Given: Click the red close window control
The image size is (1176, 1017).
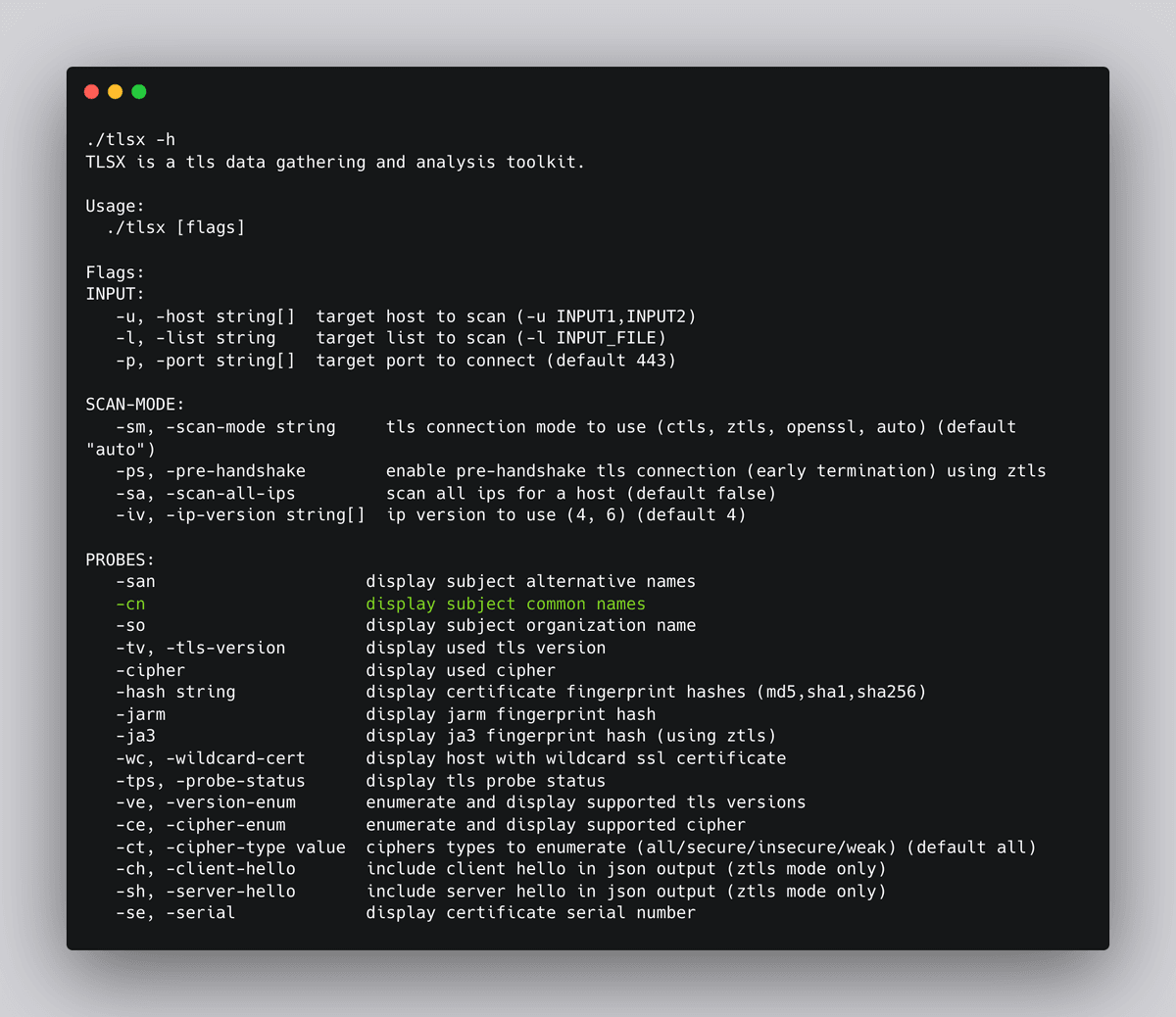Looking at the screenshot, I should tap(91, 91).
